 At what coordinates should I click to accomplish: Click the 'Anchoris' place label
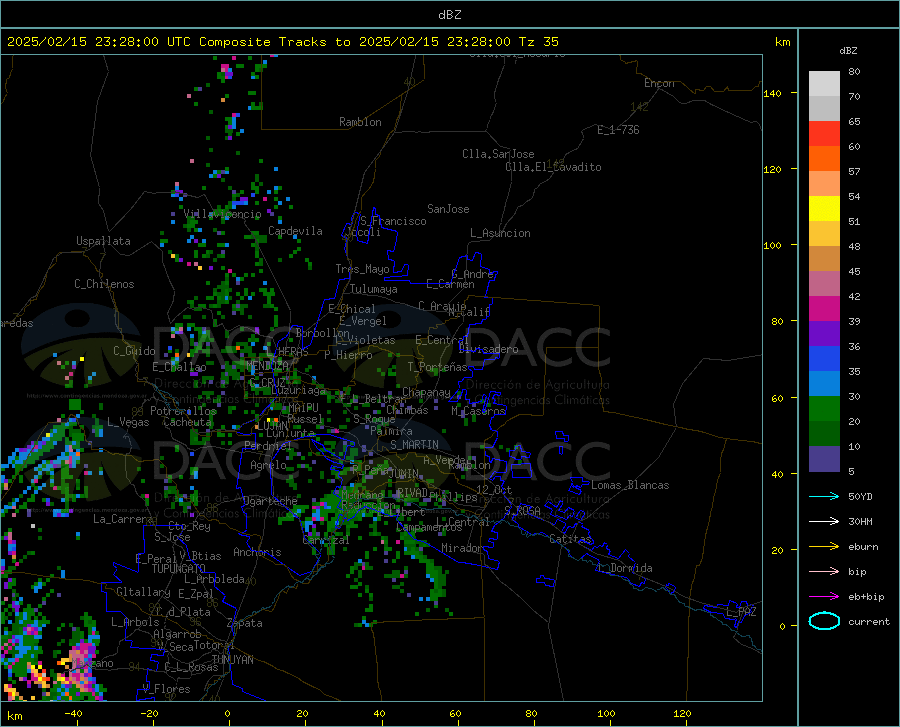(x=257, y=552)
